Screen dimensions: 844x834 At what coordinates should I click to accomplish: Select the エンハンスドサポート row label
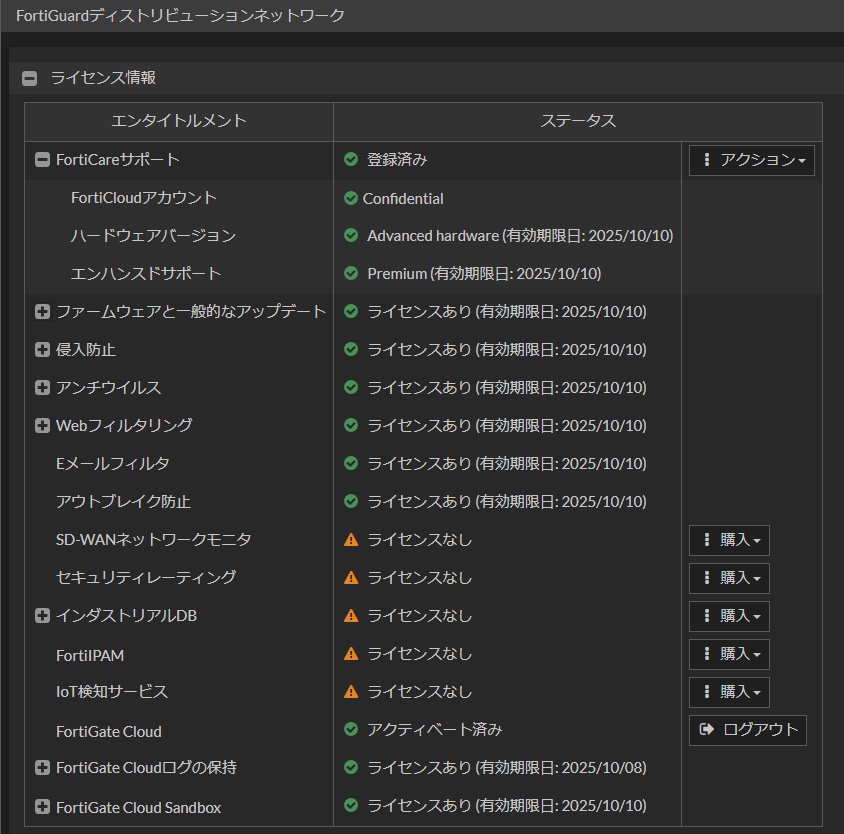pos(146,274)
